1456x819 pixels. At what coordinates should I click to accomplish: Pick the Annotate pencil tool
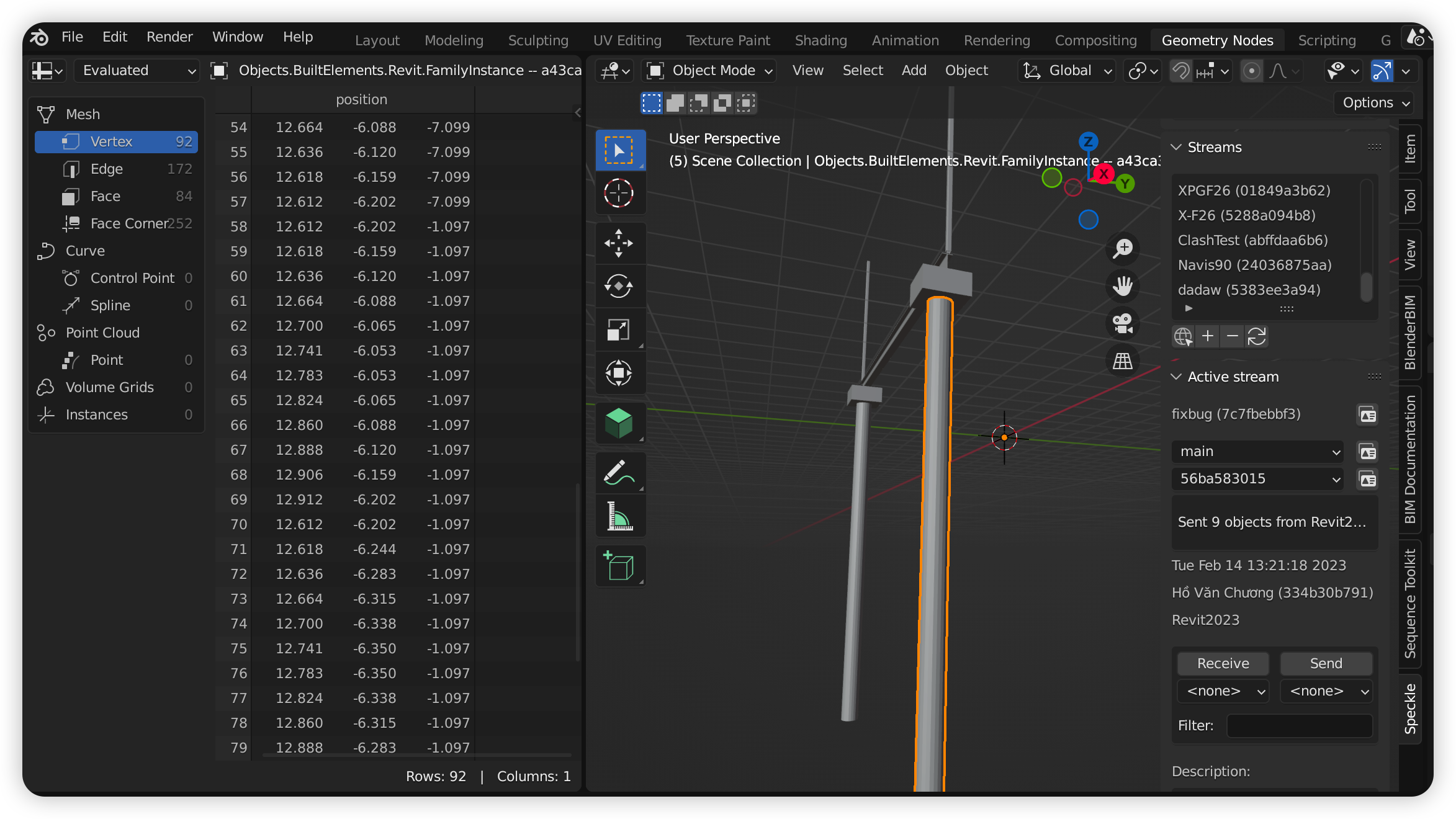pos(619,473)
